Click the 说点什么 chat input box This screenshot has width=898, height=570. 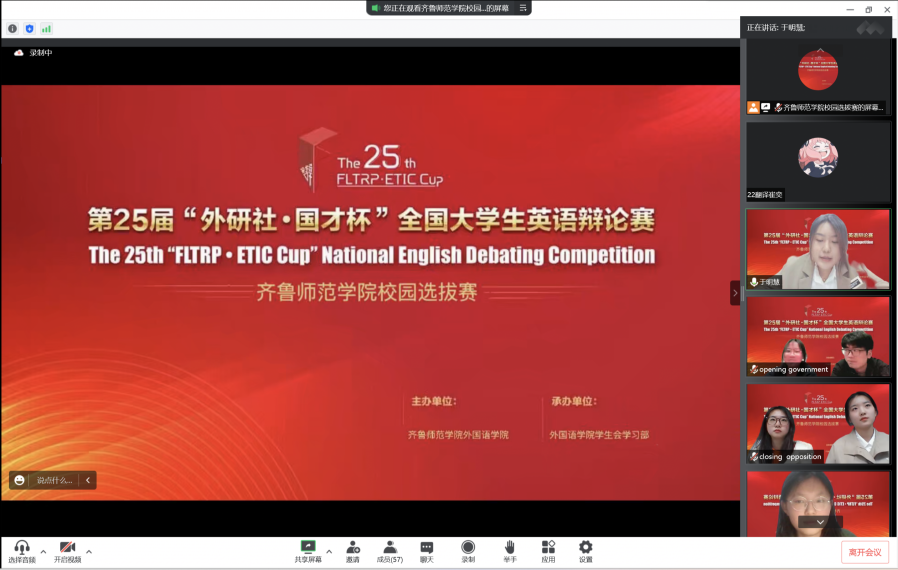[54, 480]
